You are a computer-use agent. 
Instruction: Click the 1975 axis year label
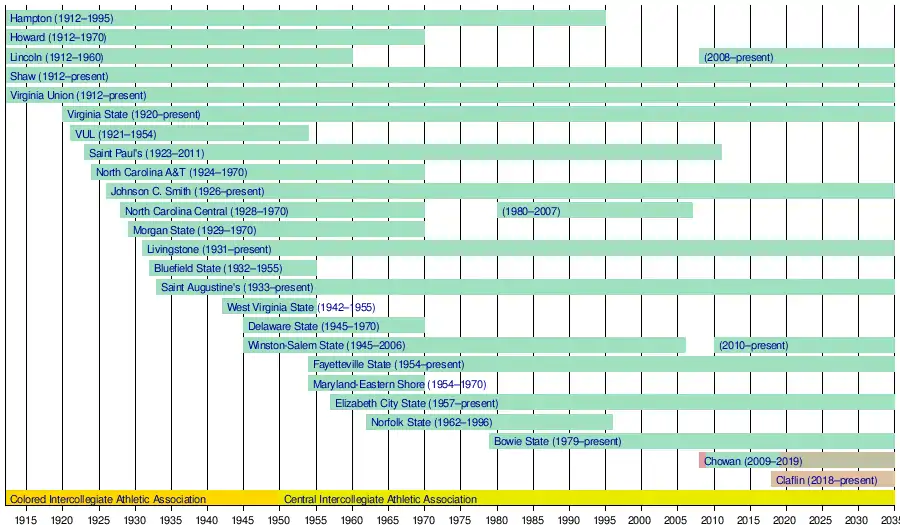click(461, 519)
